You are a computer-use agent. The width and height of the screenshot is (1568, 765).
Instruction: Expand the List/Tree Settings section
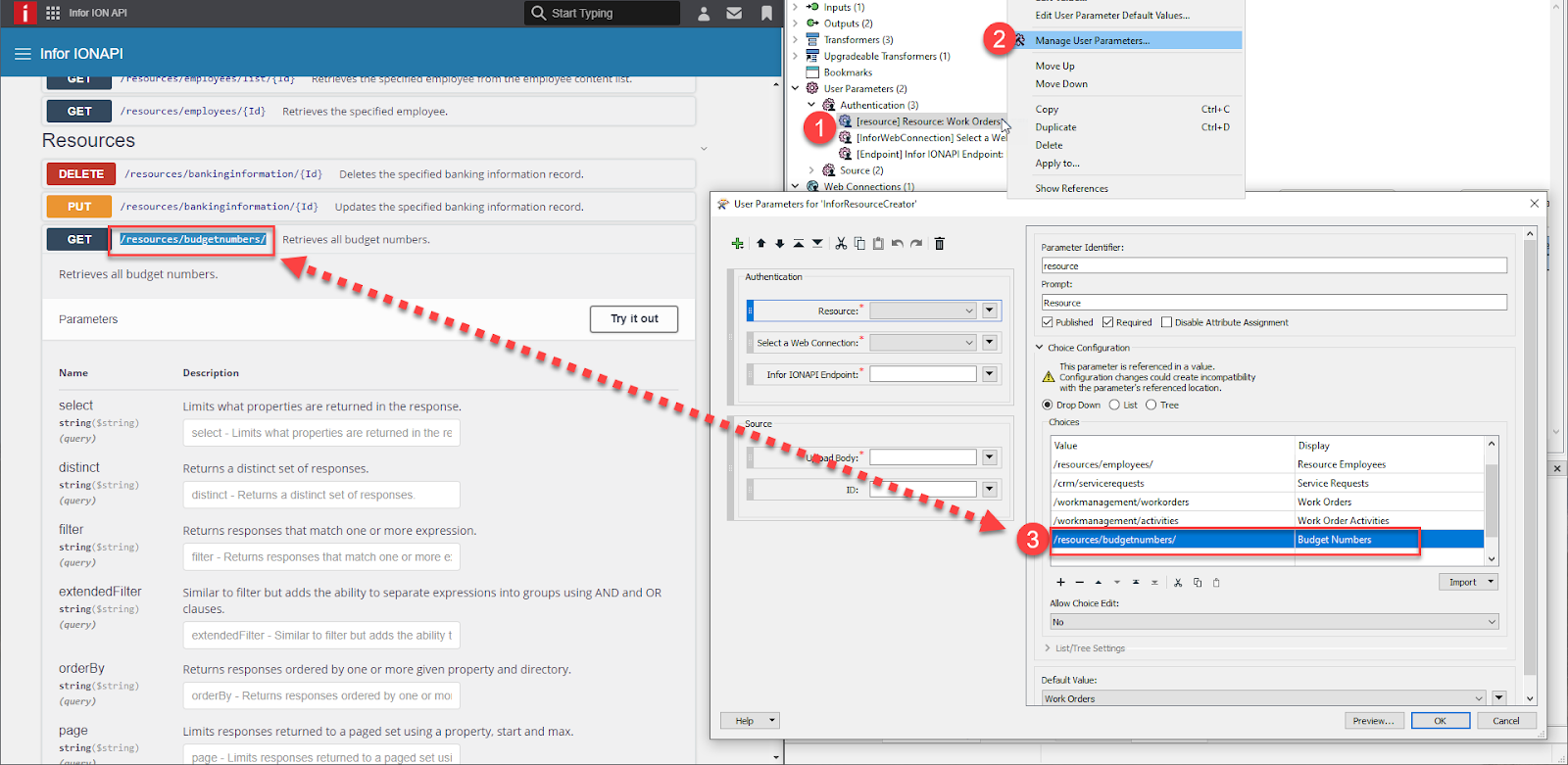[1048, 648]
